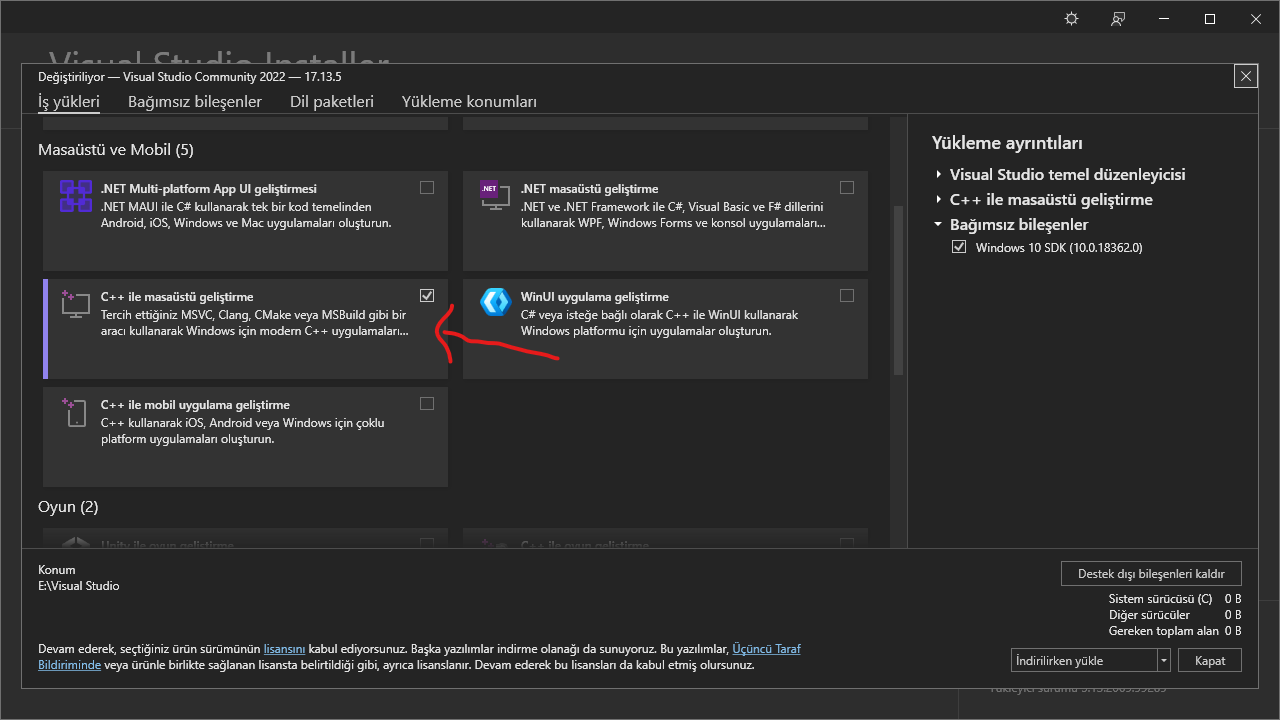Go to the Yükleme konumları tab
The width and height of the screenshot is (1280, 720).
point(469,102)
